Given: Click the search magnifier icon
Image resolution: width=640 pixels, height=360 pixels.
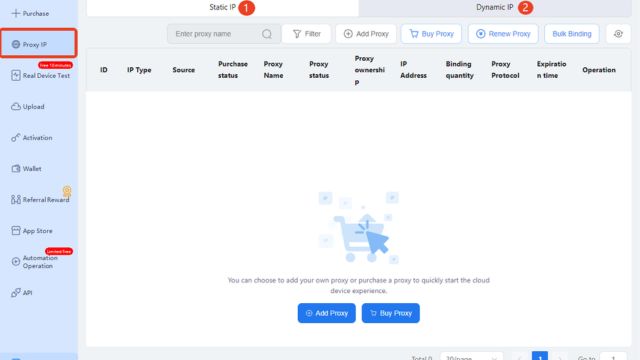Looking at the screenshot, I should tap(267, 34).
